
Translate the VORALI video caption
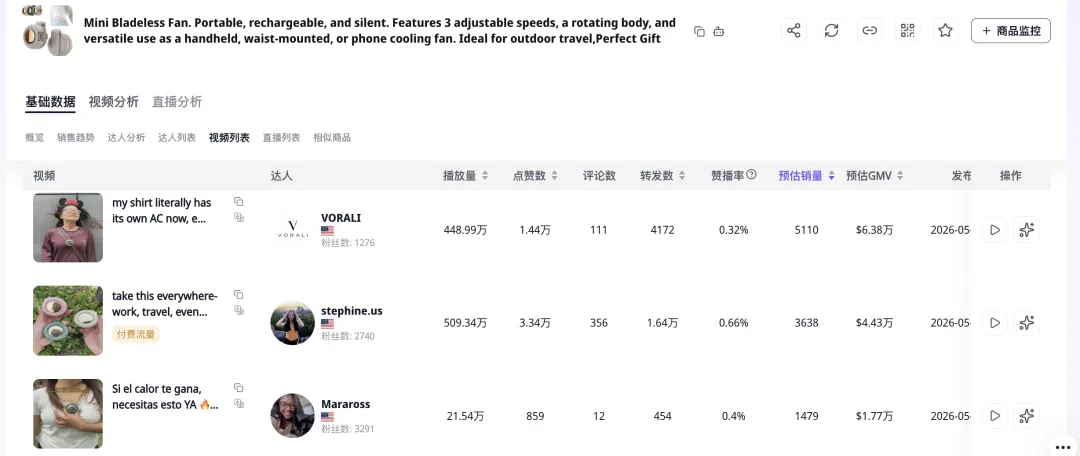238,217
